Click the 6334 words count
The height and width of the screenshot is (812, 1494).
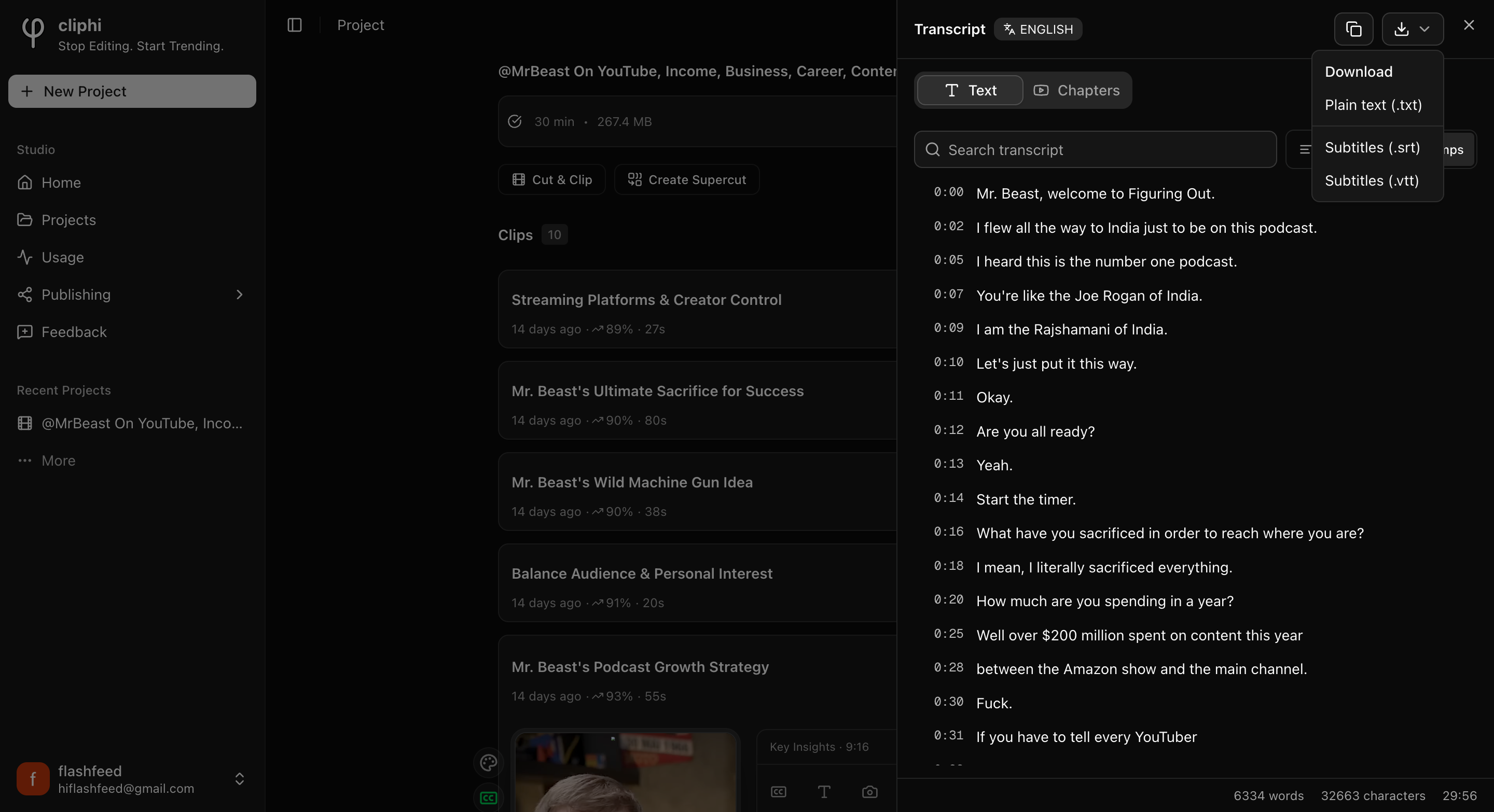[x=1268, y=796]
